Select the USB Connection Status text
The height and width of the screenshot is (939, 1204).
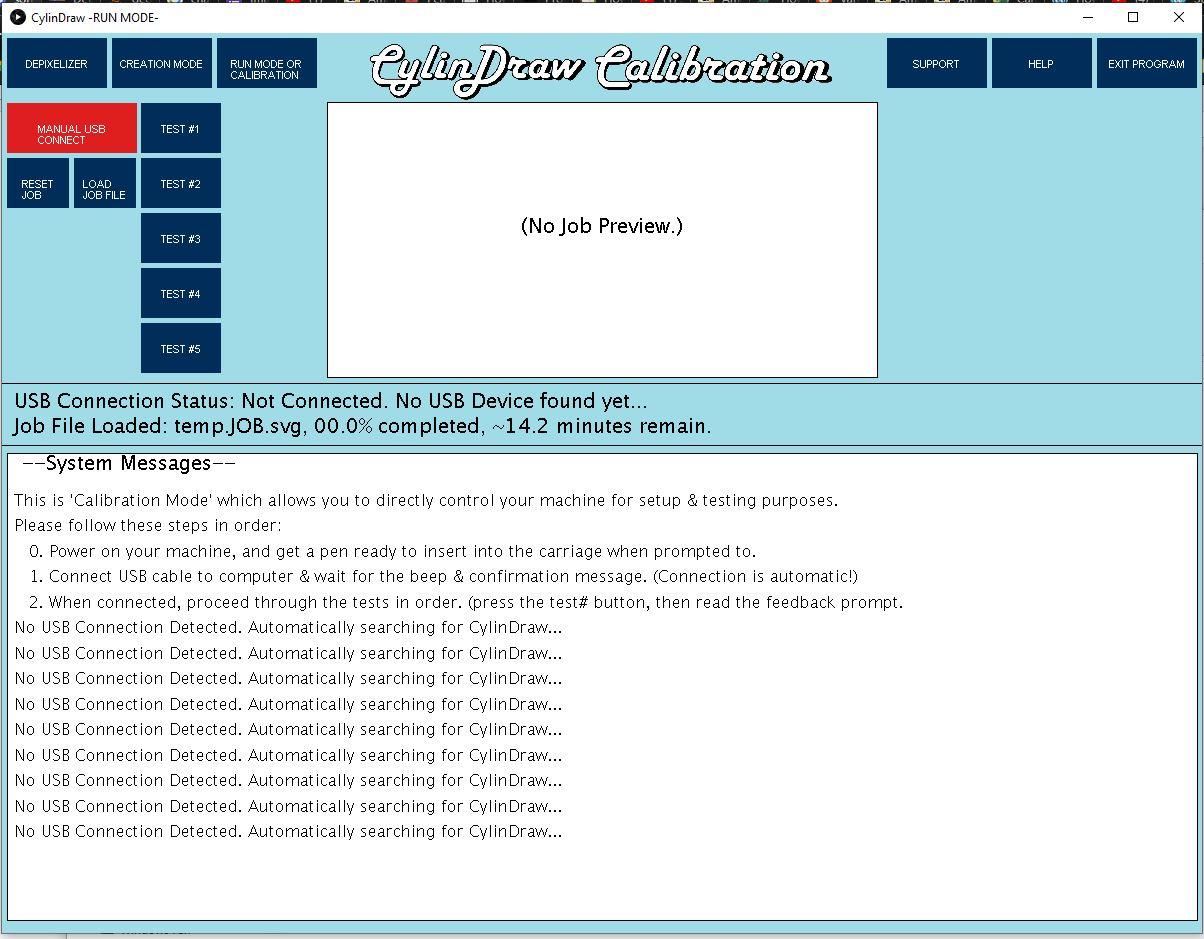[330, 401]
